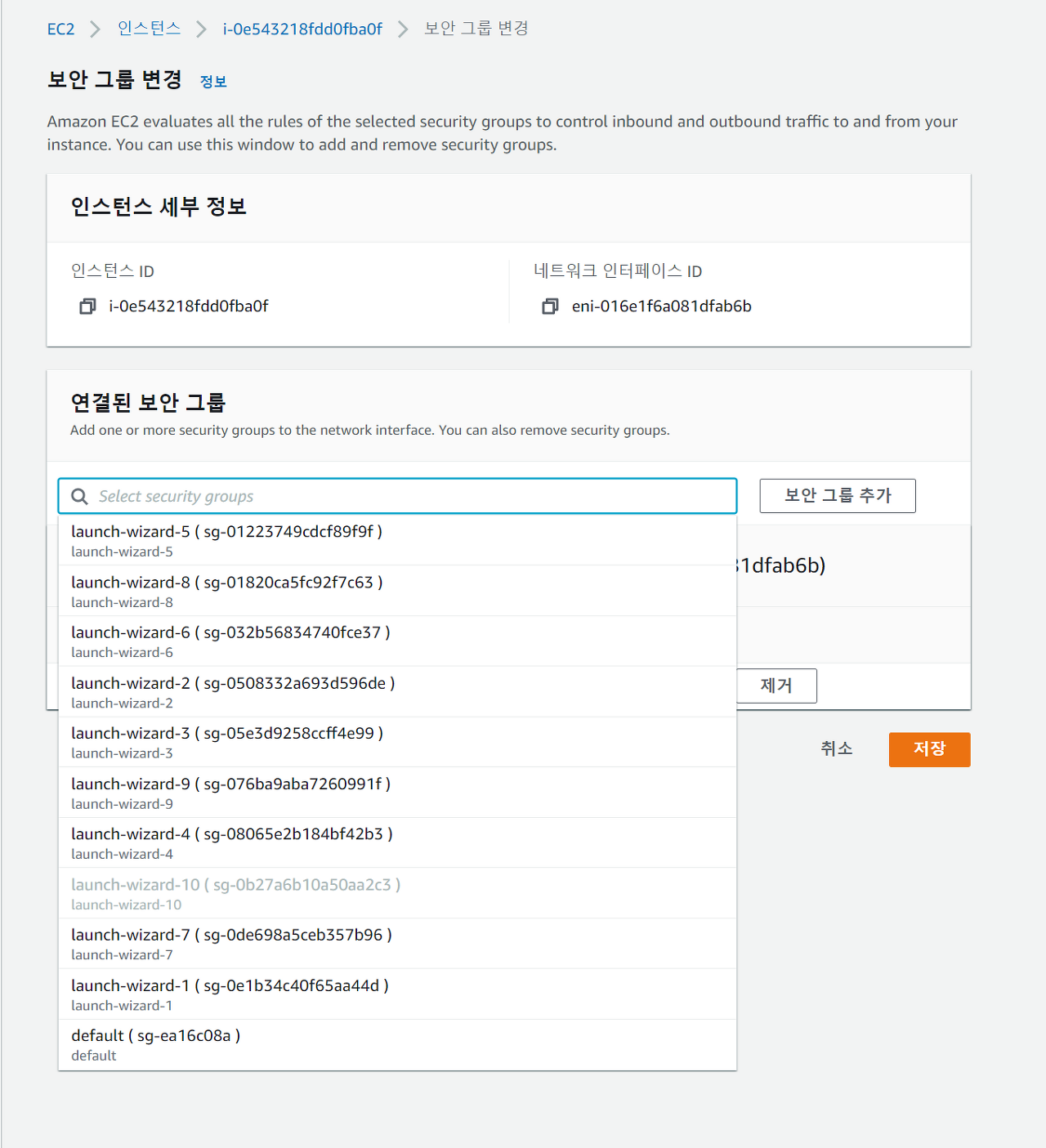Click the 보안 그룹 추가 button
Image resolution: width=1046 pixels, height=1148 pixels.
(838, 496)
